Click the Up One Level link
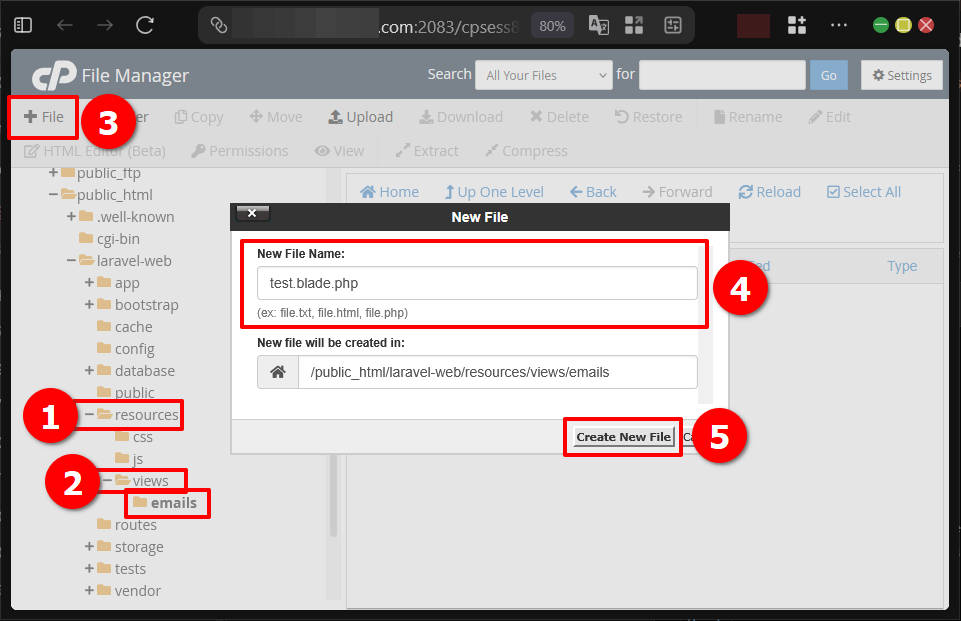Viewport: 961px width, 621px height. click(x=494, y=191)
